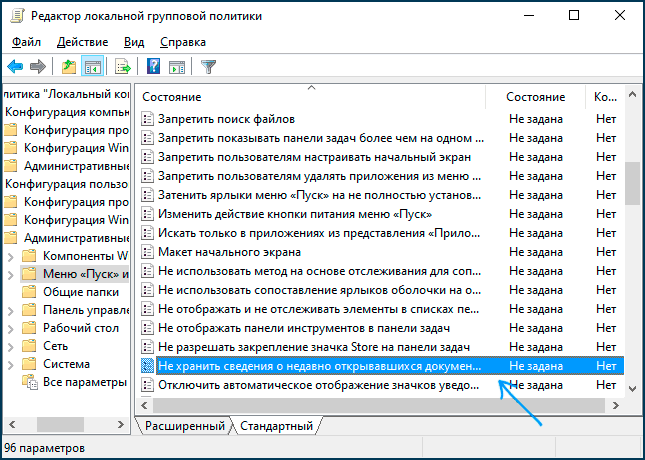Select the "Все параметры" tree item
This screenshot has width=645, height=460.
pos(85,382)
